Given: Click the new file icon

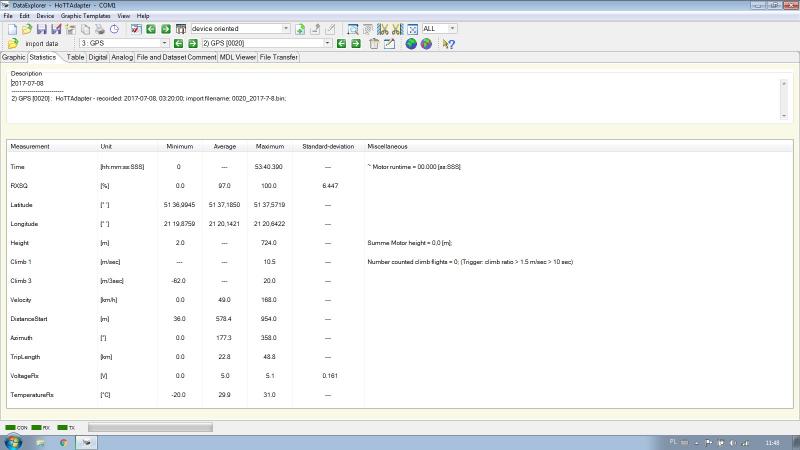Looking at the screenshot, I should tap(10, 29).
